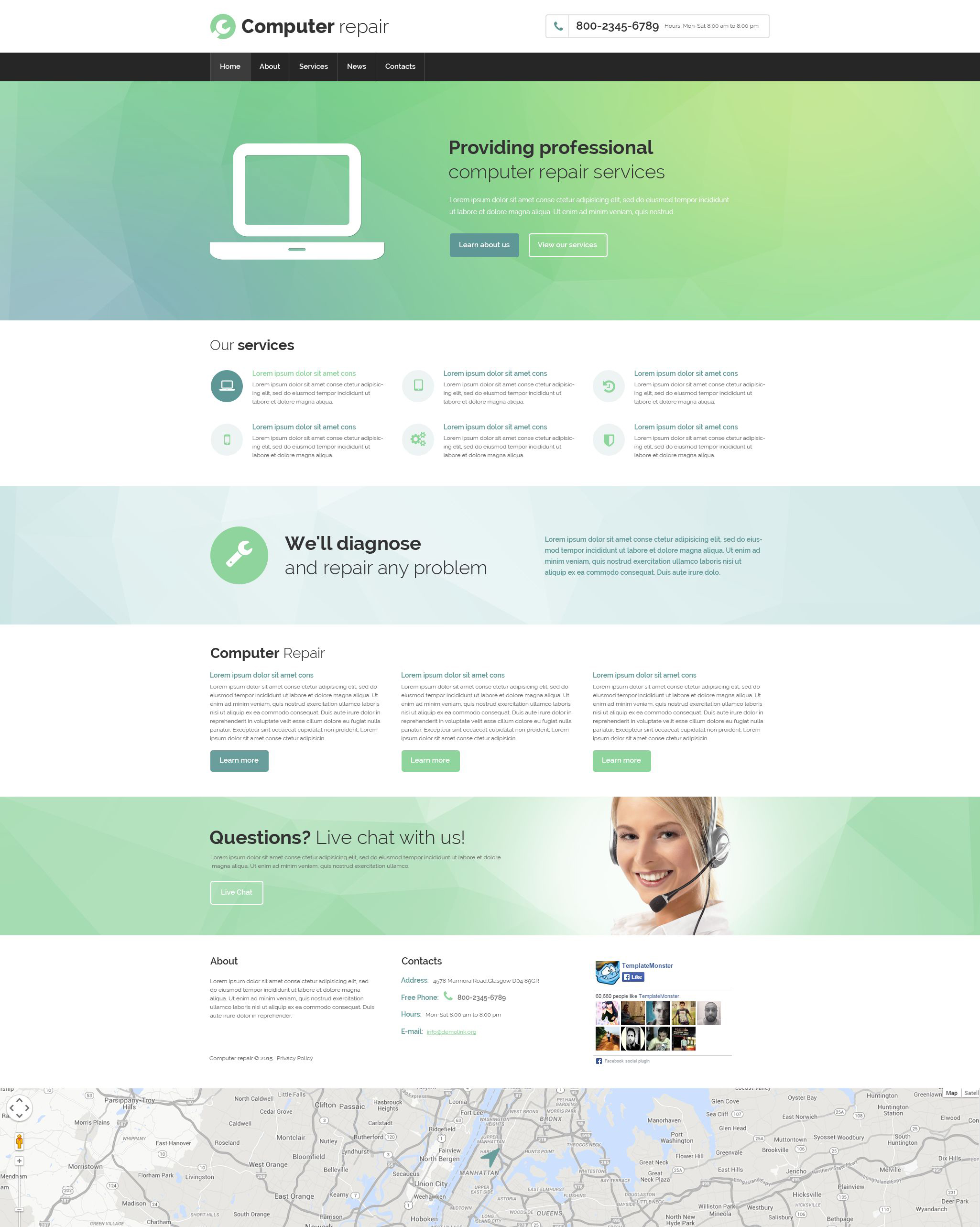Click the settings gear service icon
980x1227 pixels.
click(x=418, y=439)
